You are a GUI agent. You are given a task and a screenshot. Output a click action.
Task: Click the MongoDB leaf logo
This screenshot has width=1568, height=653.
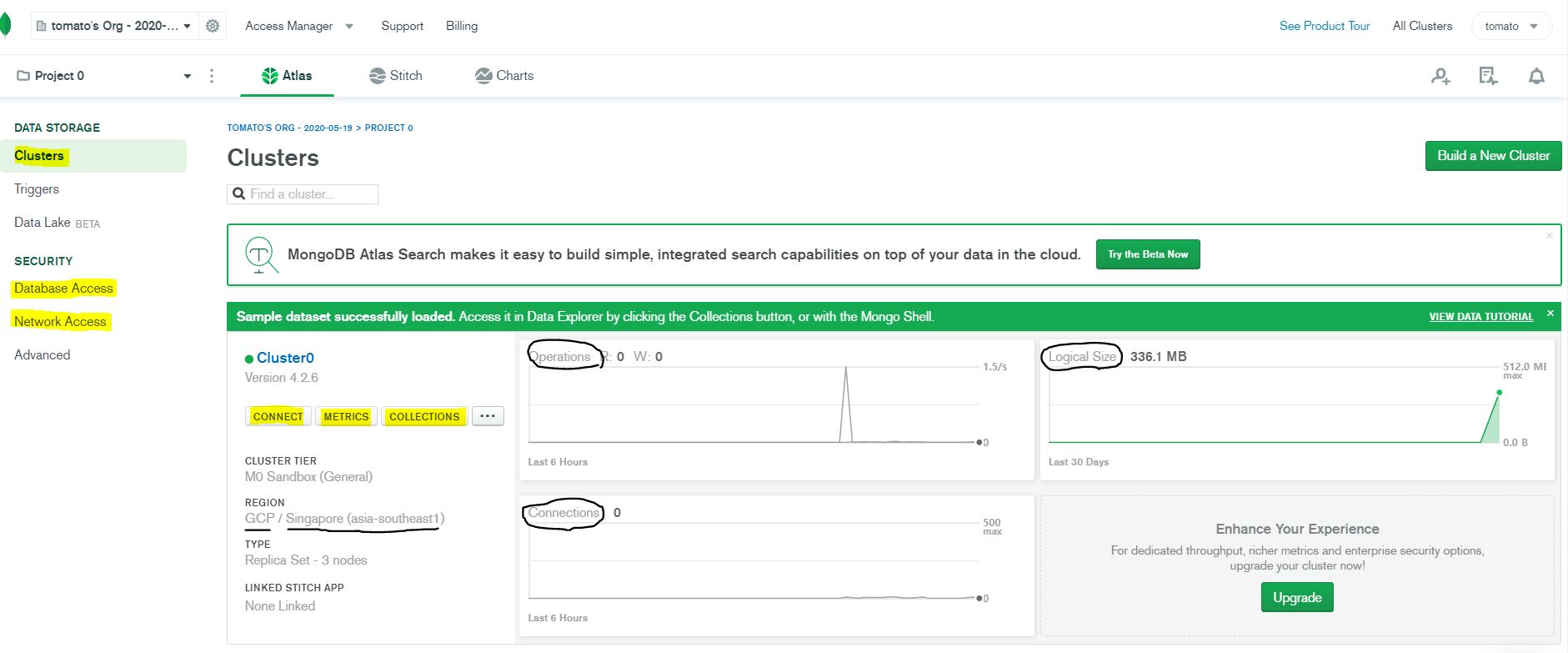click(x=6, y=26)
